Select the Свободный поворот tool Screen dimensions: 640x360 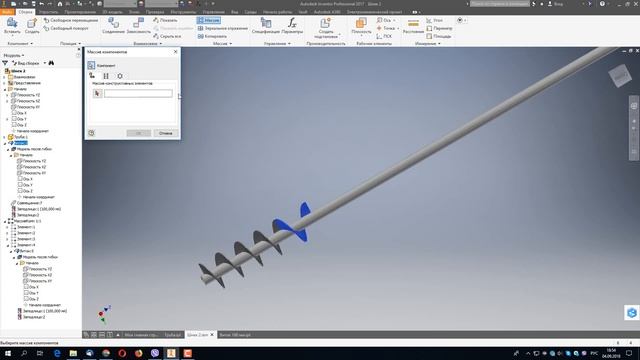[66, 28]
